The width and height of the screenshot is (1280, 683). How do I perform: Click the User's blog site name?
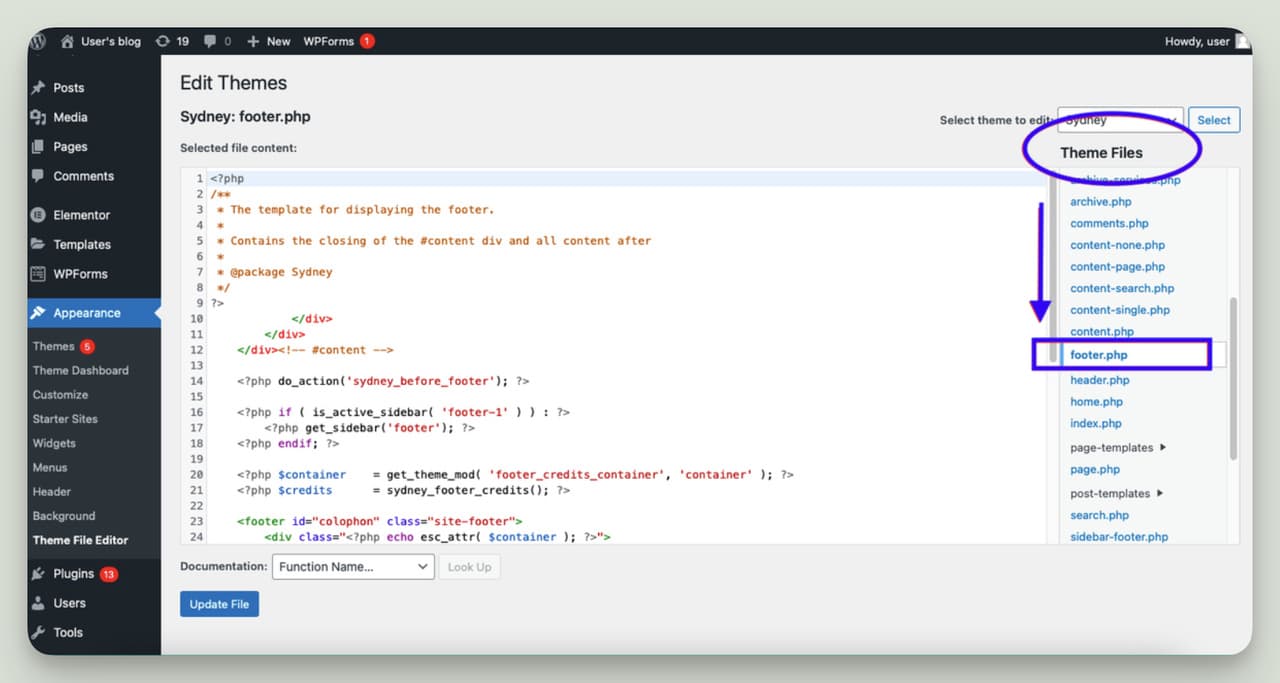(111, 41)
